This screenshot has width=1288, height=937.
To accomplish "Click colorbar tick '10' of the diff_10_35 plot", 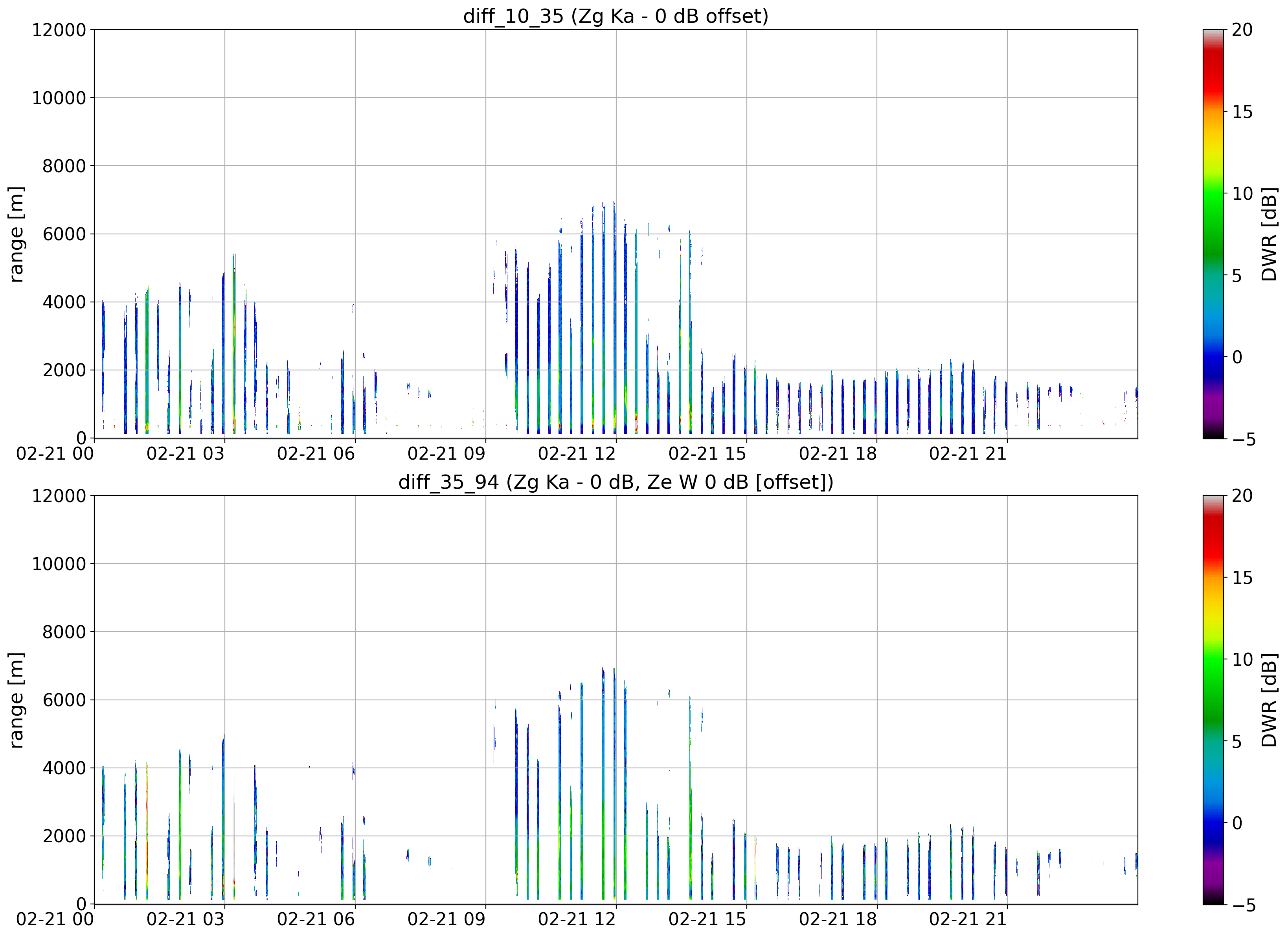I will tap(1242, 194).
